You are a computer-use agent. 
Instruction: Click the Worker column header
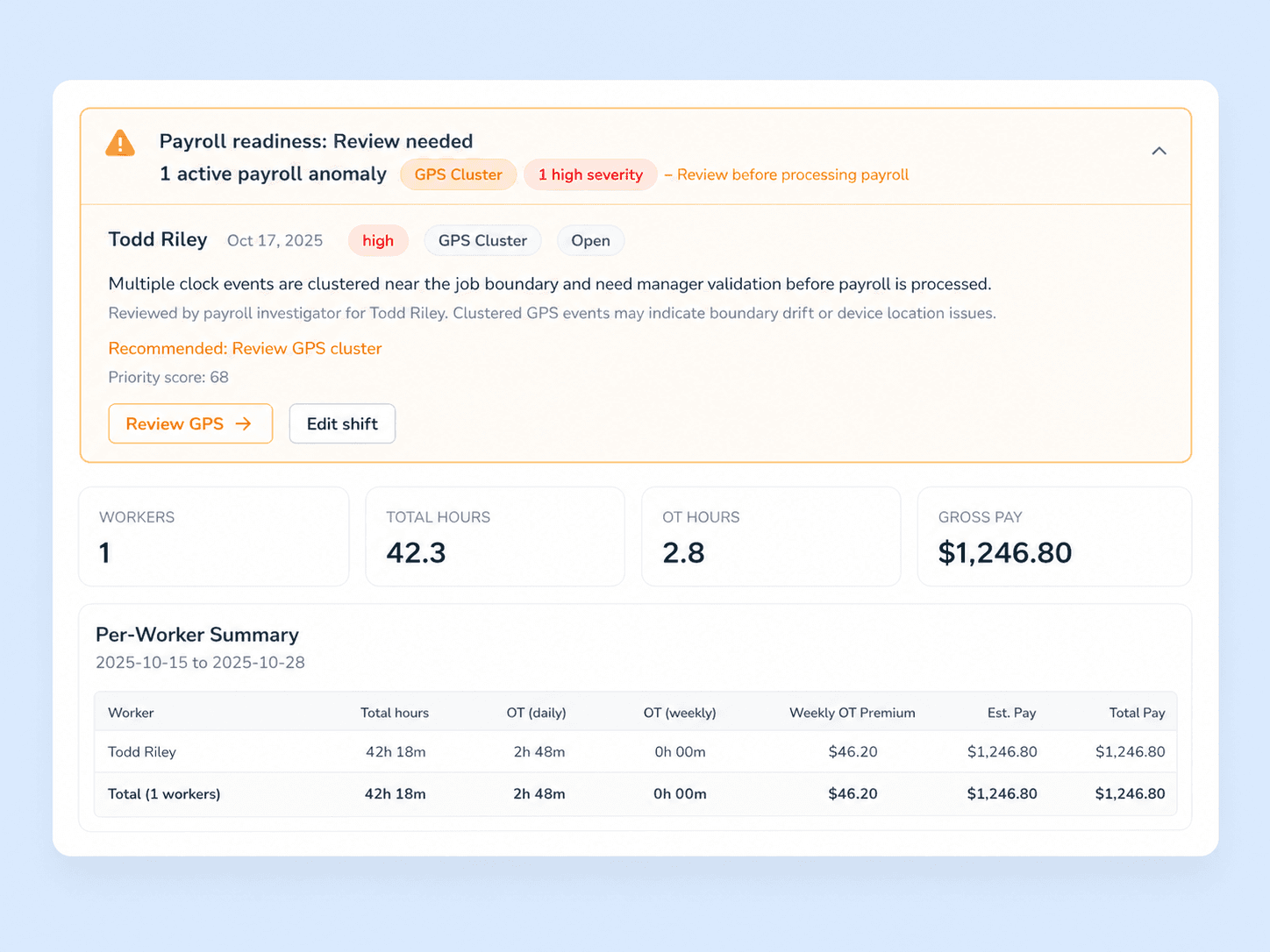click(x=131, y=713)
